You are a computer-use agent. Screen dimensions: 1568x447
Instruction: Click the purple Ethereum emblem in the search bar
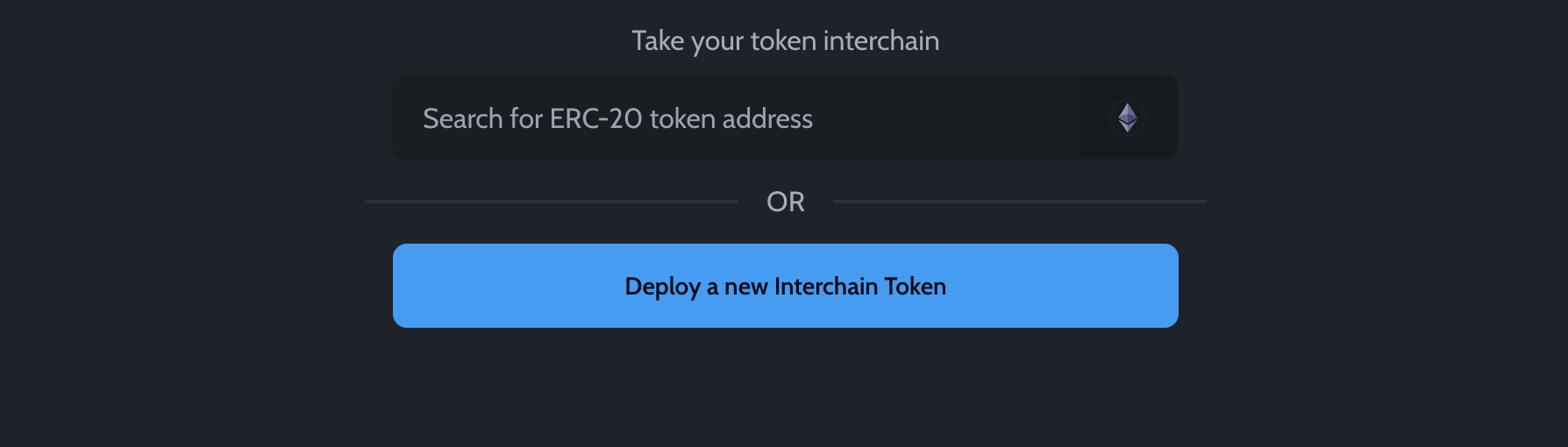1127,117
